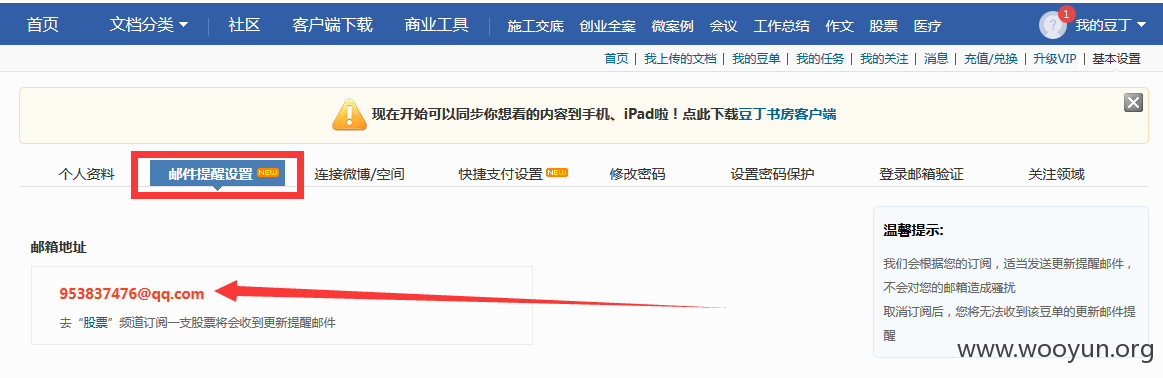Viewport: 1163px width, 378px height.
Task: Click the warning triangle icon in banner
Action: click(348, 114)
